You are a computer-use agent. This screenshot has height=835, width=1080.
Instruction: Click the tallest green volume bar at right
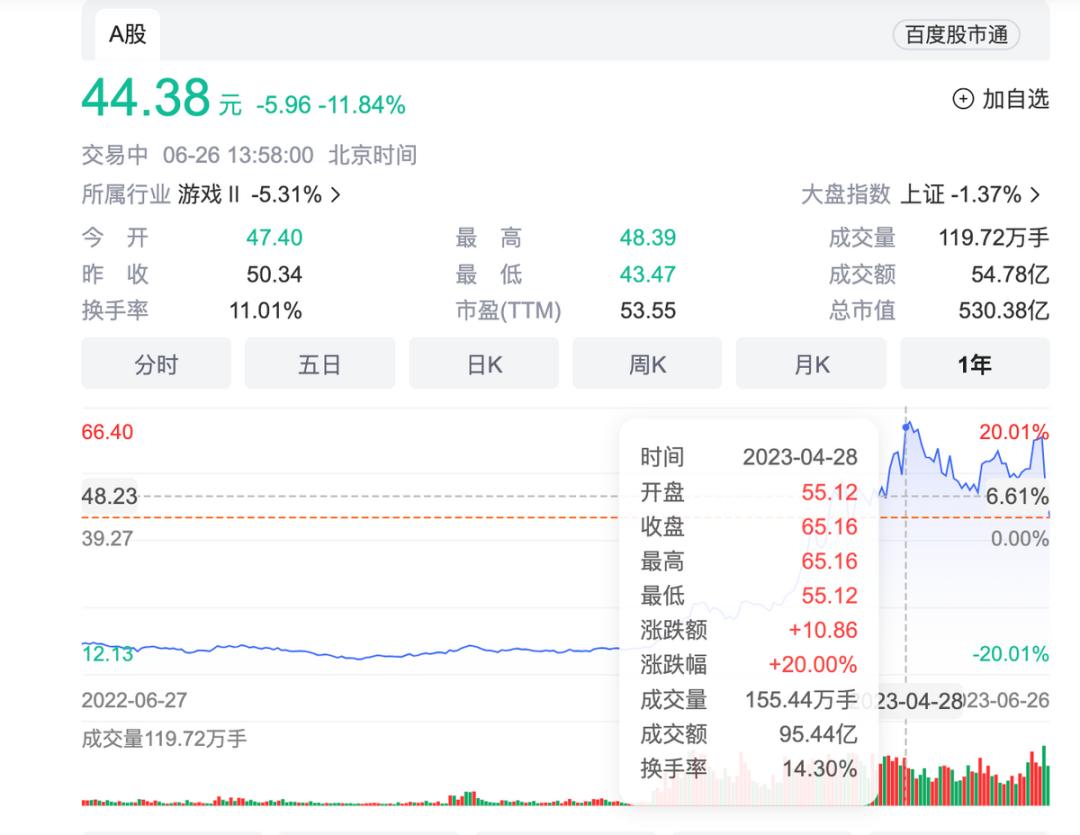[1044, 775]
